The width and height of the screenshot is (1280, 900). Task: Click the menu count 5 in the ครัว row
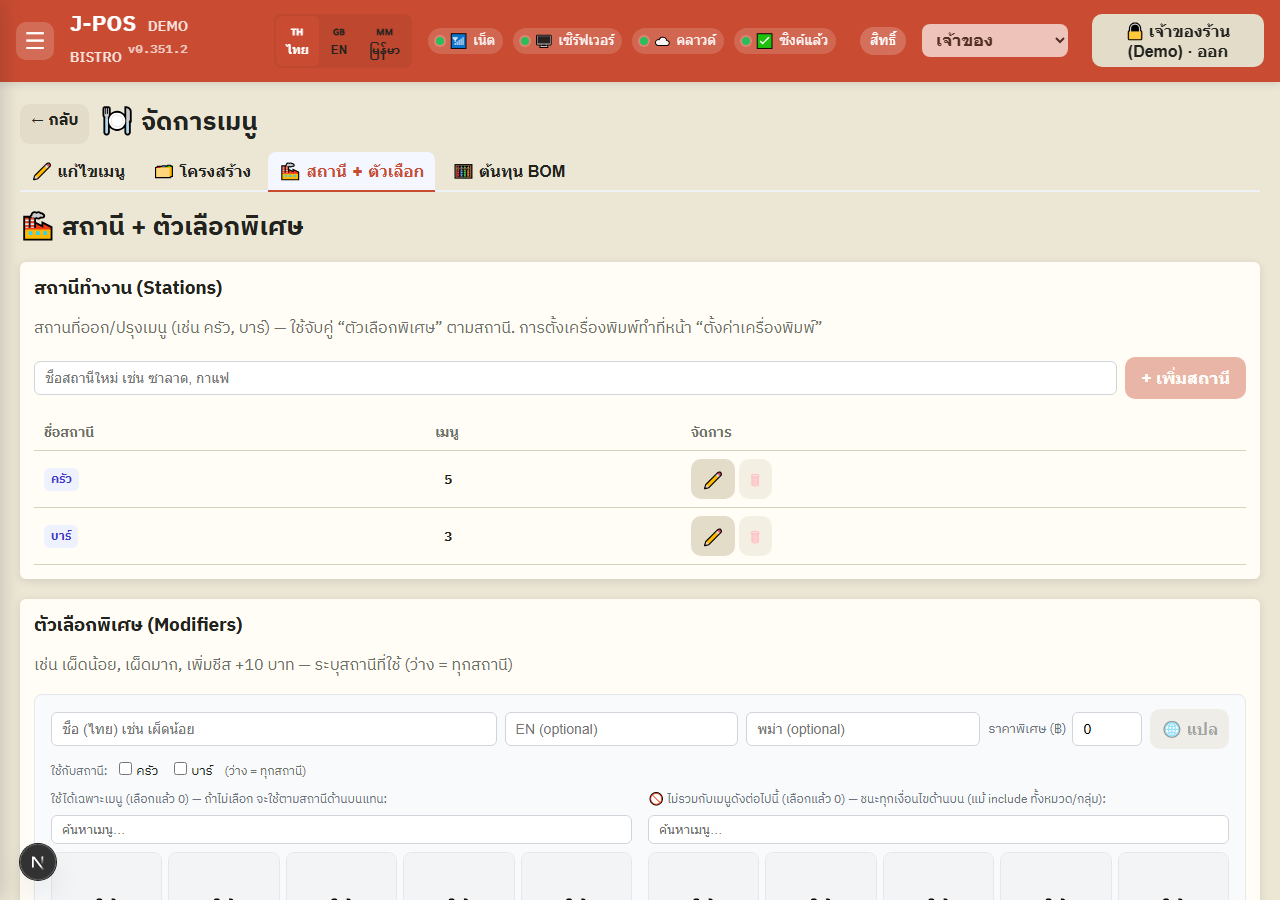point(448,479)
